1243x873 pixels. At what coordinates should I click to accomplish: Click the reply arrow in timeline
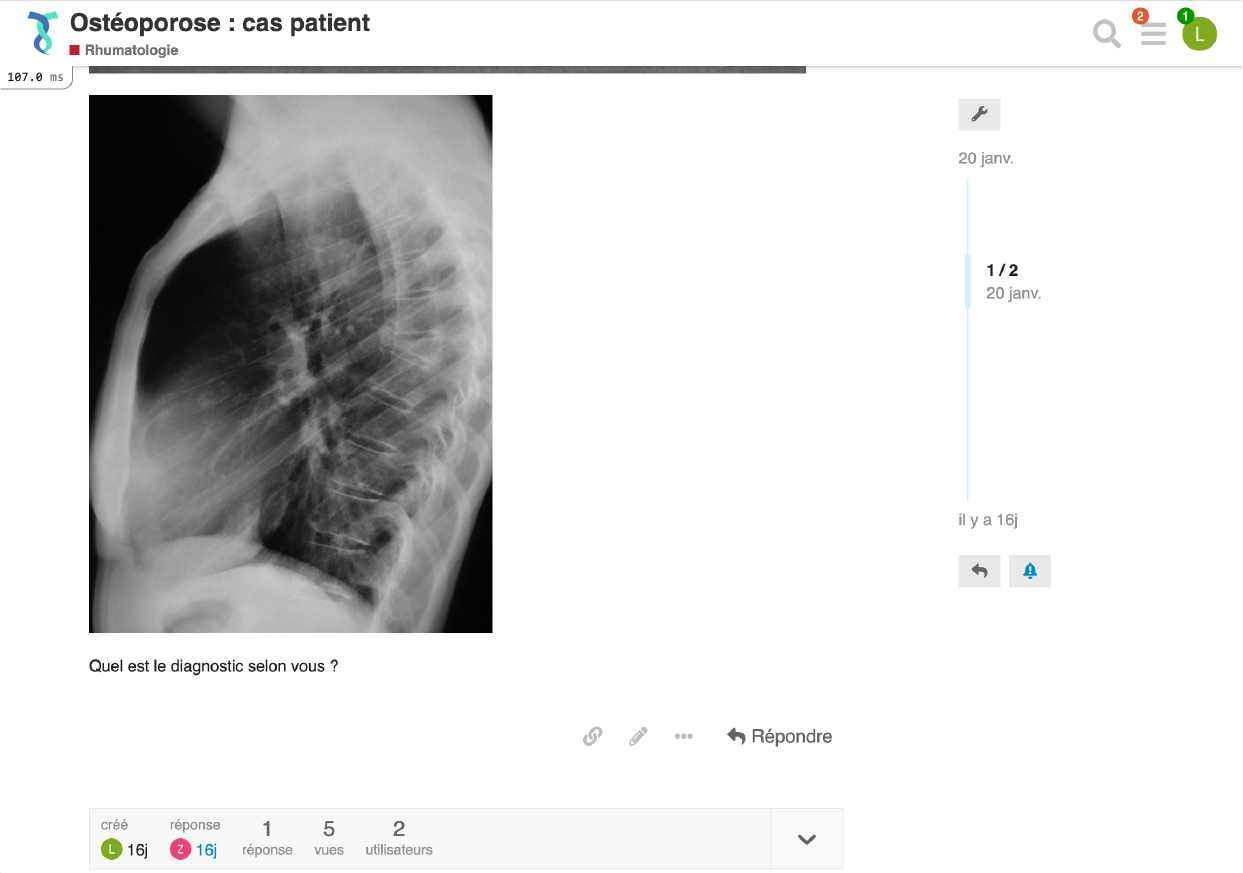click(979, 571)
